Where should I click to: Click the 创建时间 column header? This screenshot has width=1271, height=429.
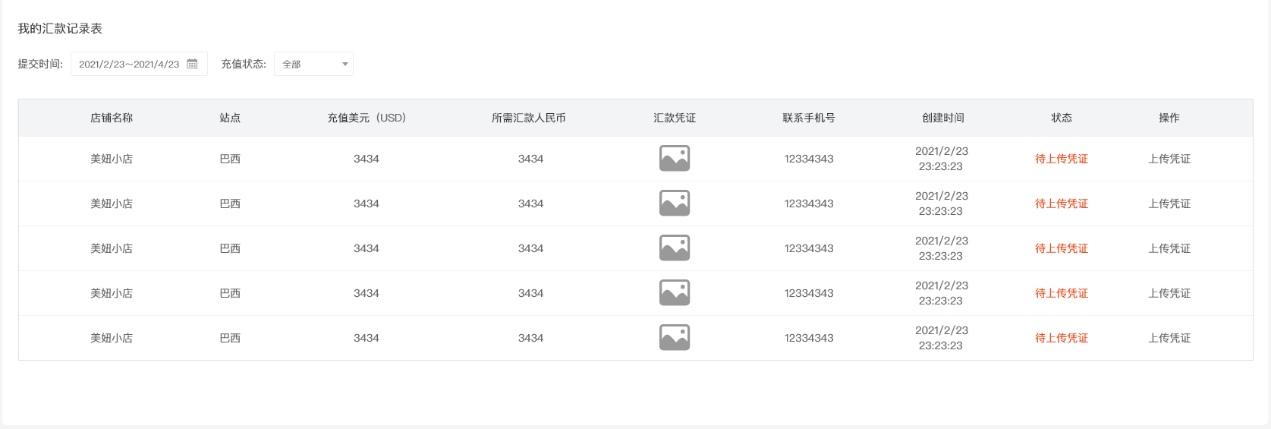click(942, 118)
